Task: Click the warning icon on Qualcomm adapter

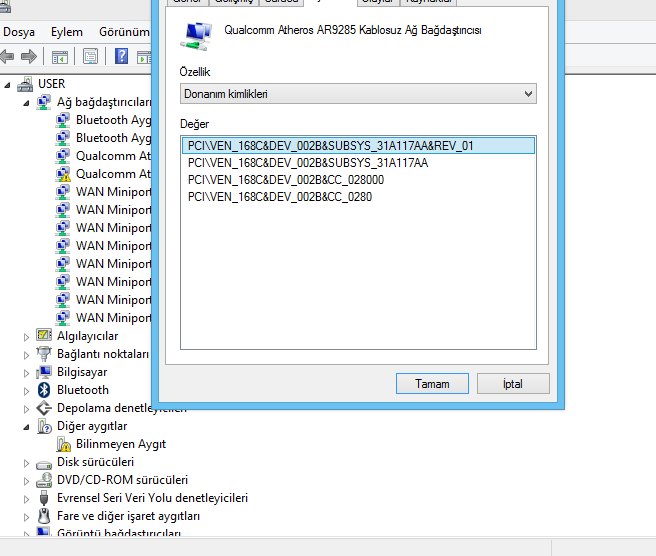Action: tap(63, 174)
